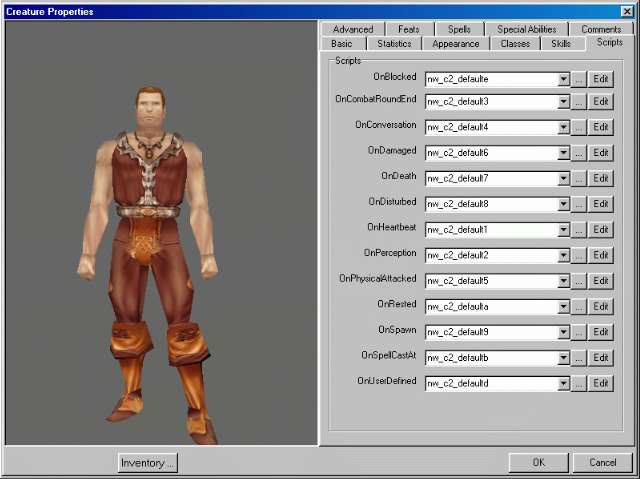
Task: Open the Statistics tab
Action: coord(394,44)
